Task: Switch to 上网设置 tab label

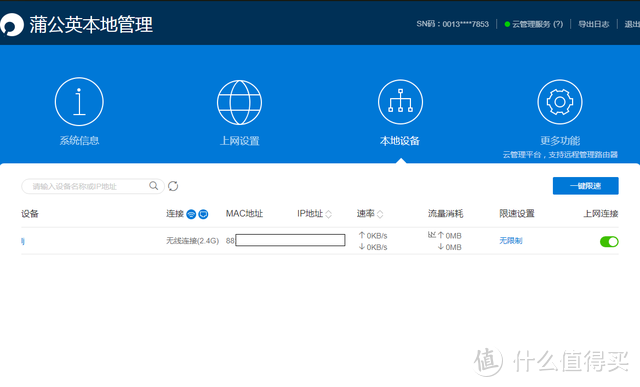Action: point(240,141)
